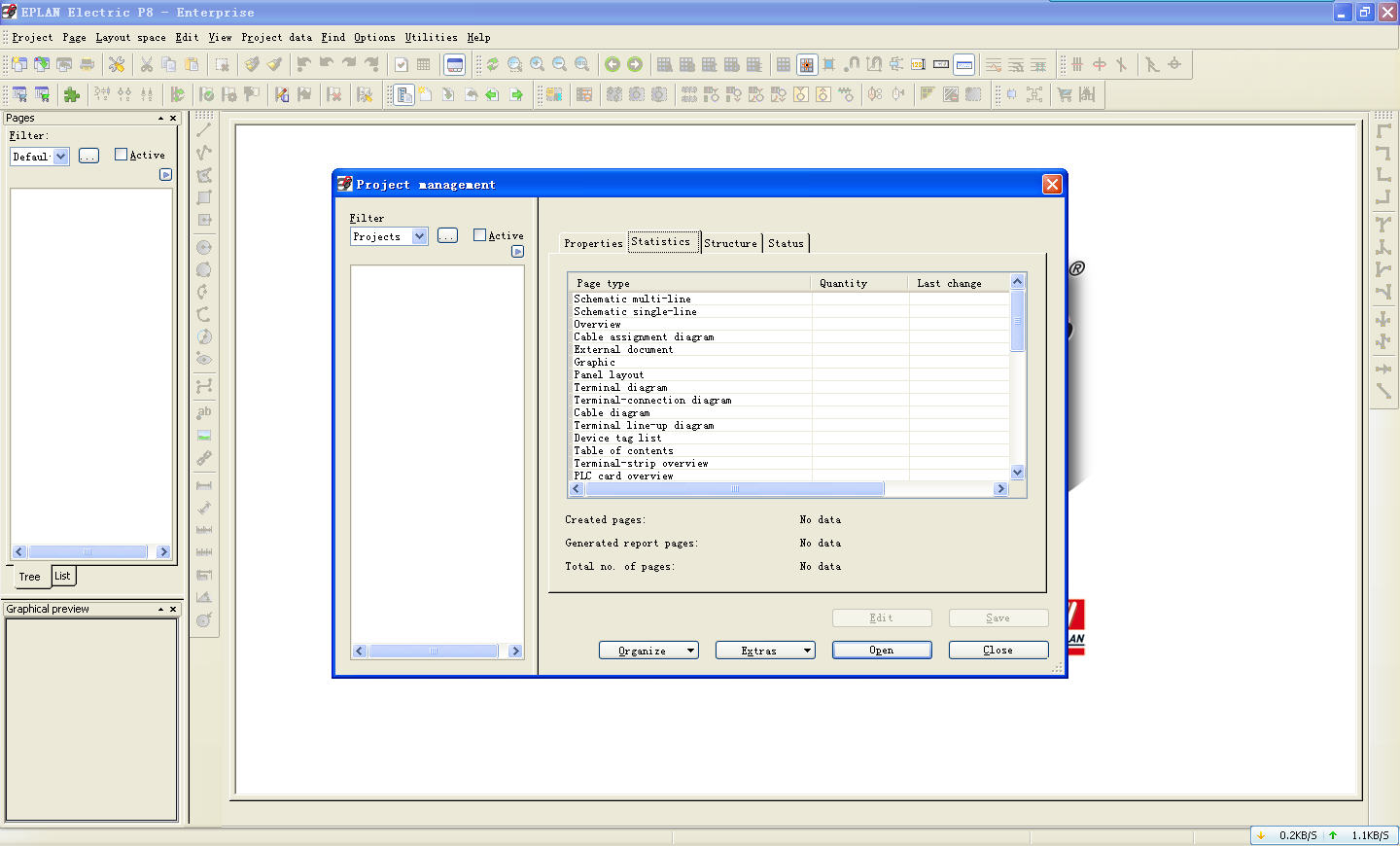Click the Close button in dialog
This screenshot has width=1400, height=846.
[998, 651]
